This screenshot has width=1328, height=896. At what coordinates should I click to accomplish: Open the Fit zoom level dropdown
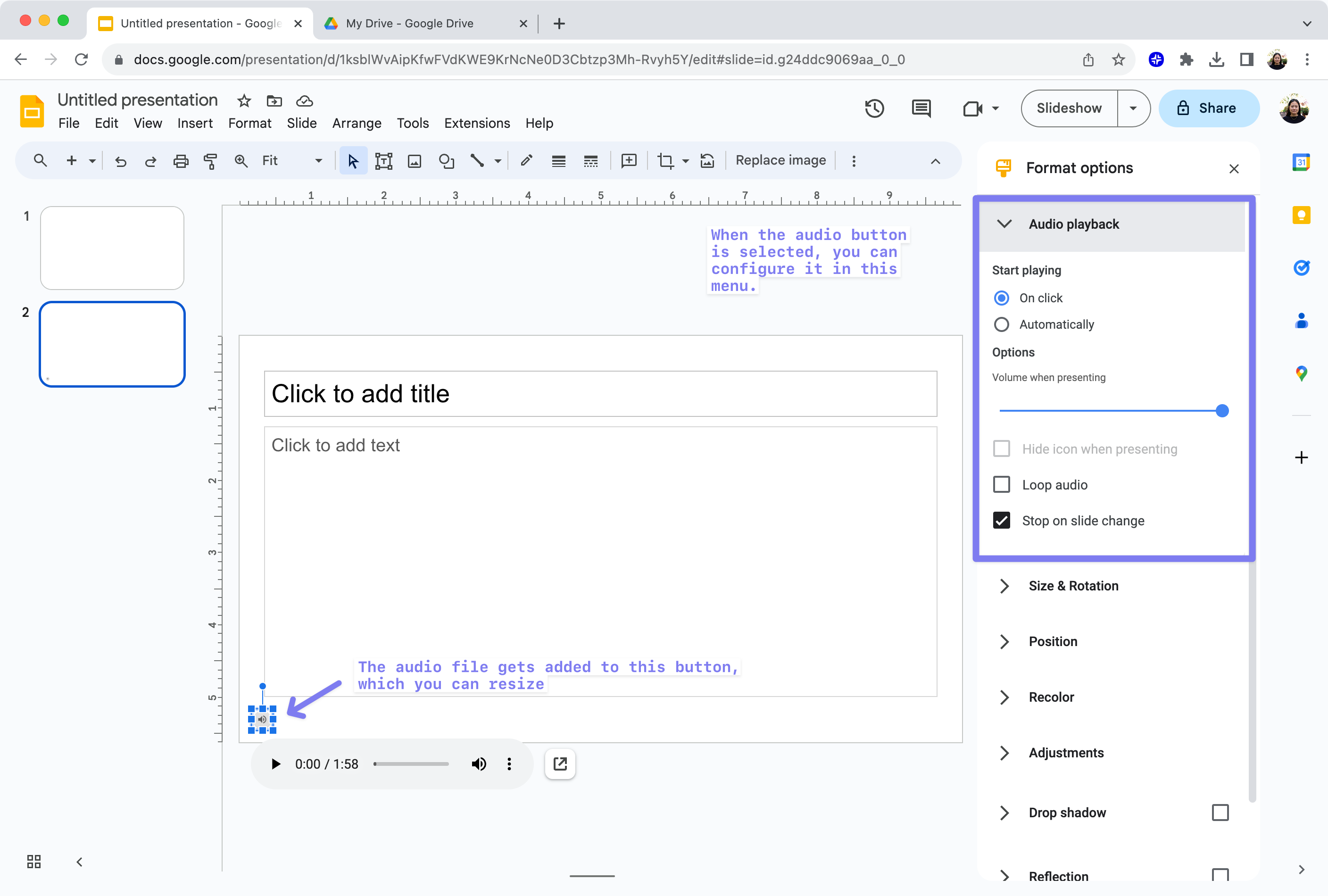coord(292,161)
